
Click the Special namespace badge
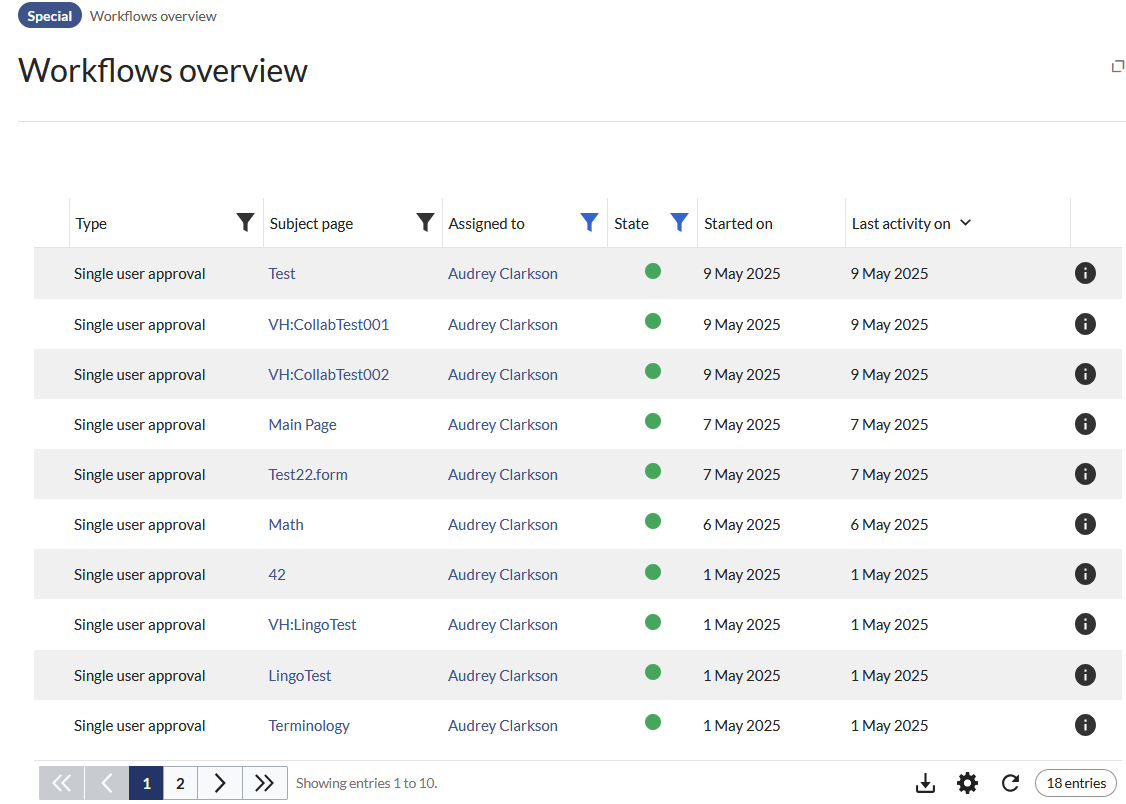50,16
